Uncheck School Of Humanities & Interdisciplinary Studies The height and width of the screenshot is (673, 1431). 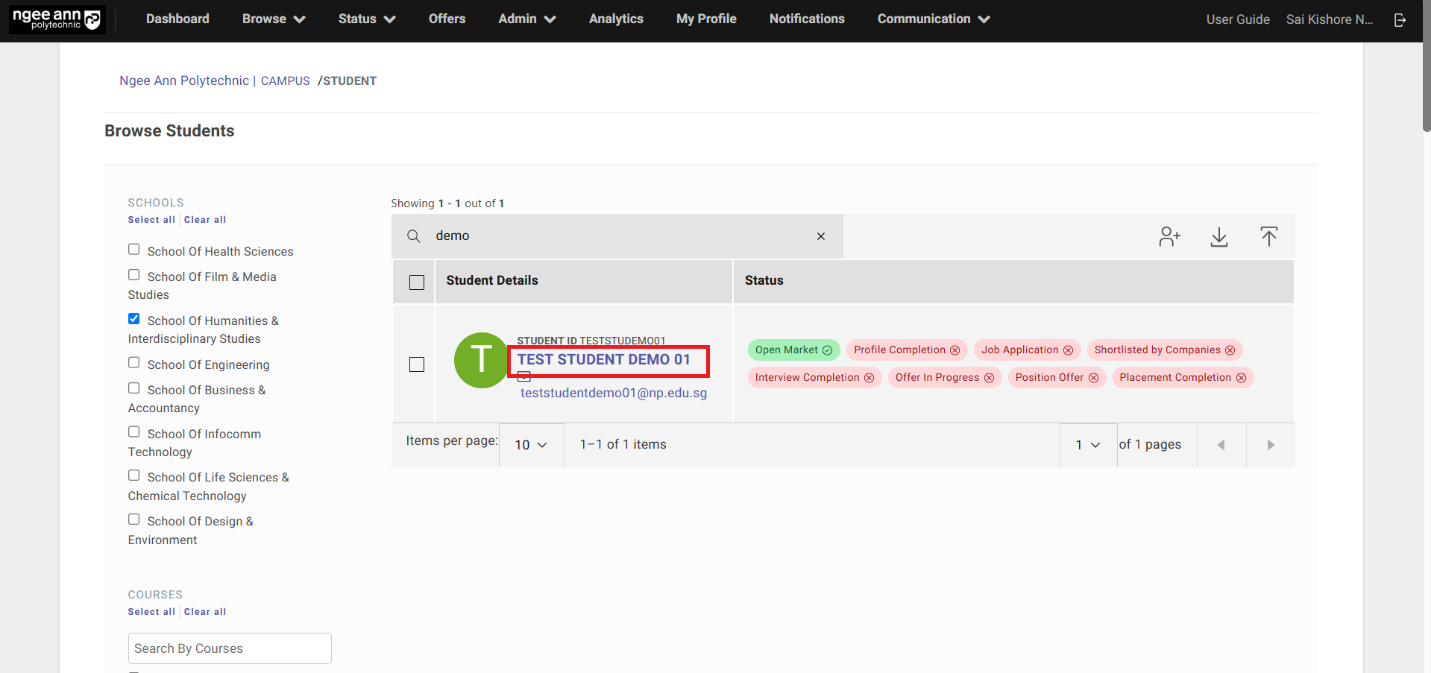(x=134, y=319)
